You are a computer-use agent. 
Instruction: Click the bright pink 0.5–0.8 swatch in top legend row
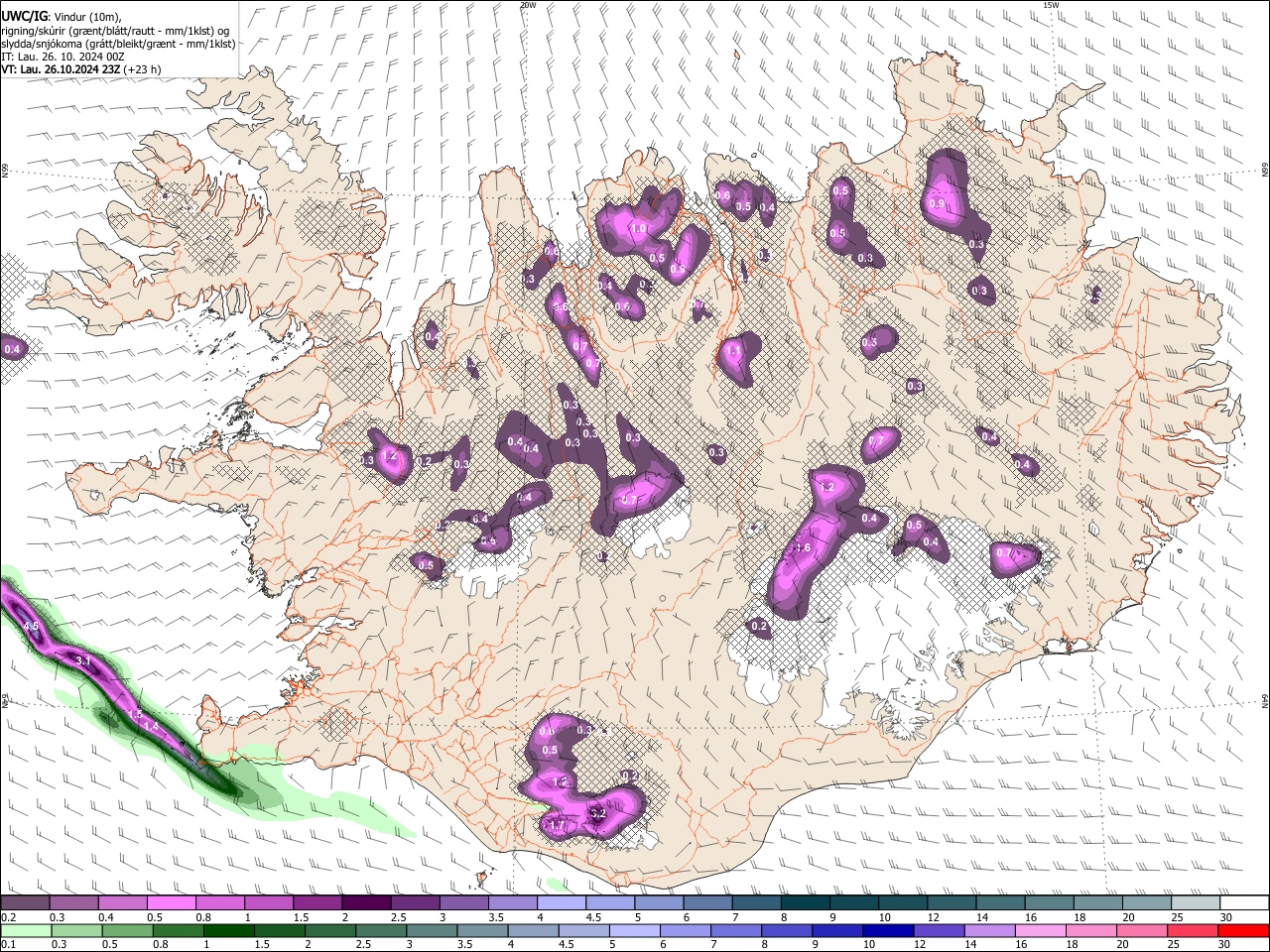click(x=172, y=903)
